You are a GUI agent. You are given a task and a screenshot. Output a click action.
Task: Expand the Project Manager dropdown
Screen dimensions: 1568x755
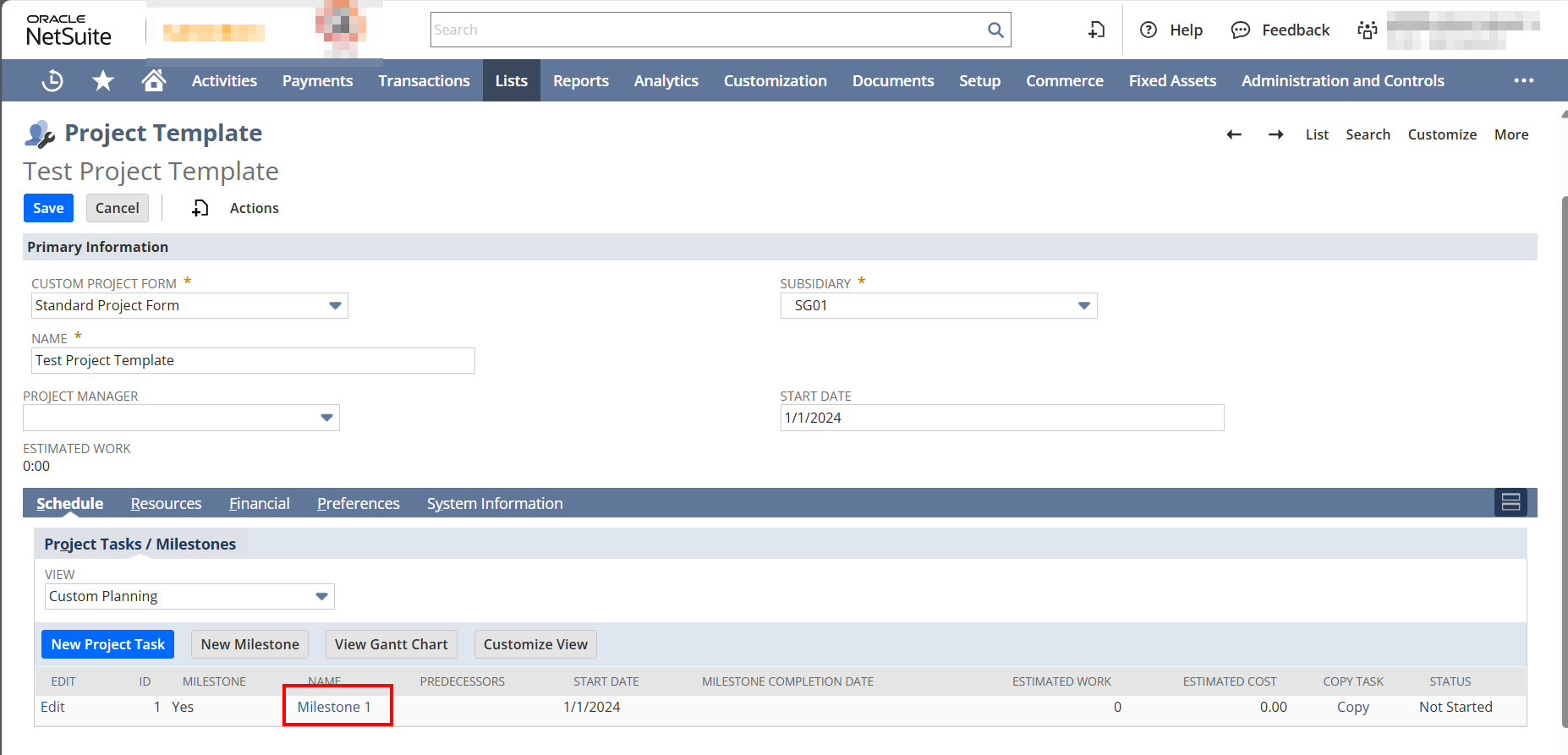(x=326, y=418)
